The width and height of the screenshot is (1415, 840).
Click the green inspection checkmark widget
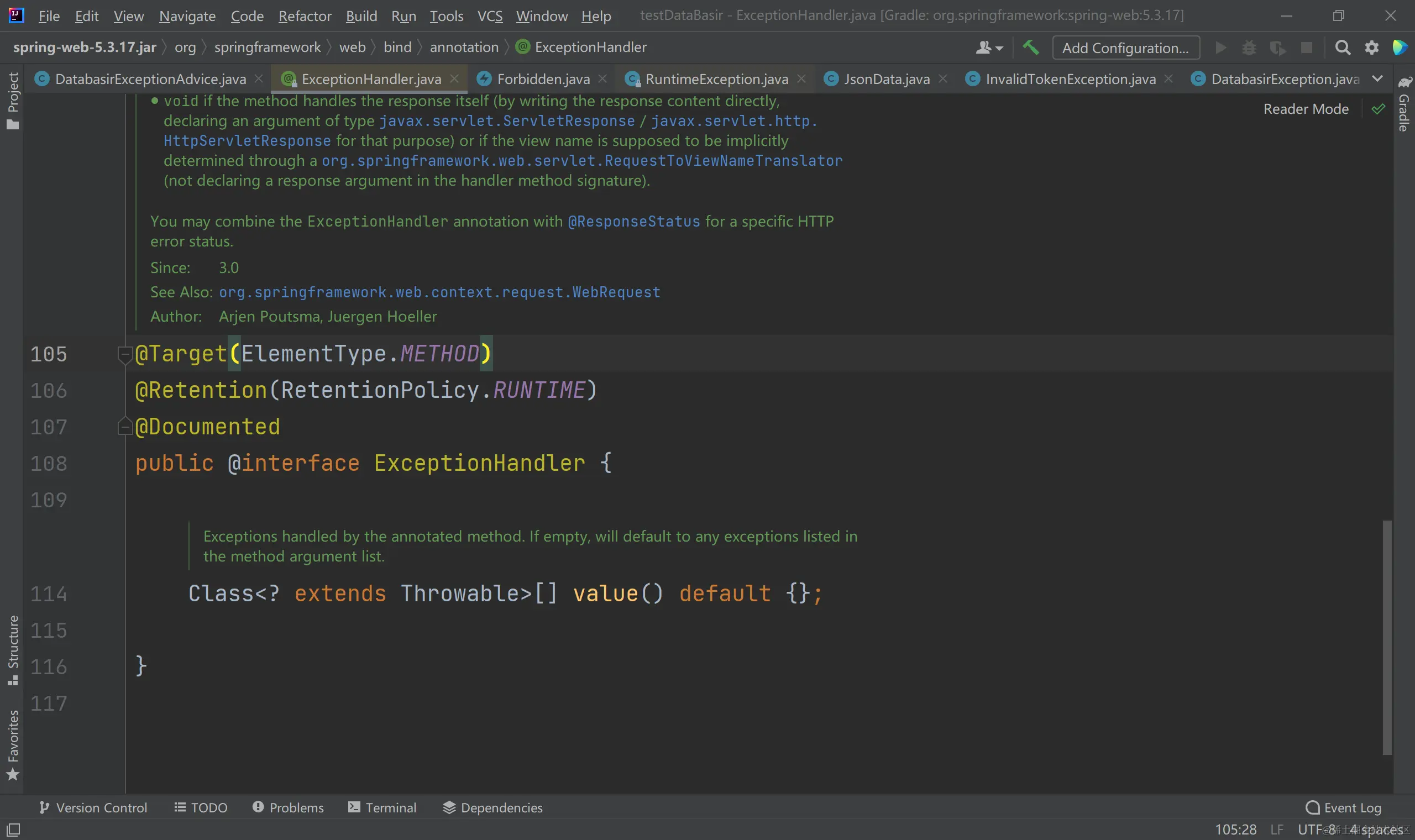(1378, 109)
